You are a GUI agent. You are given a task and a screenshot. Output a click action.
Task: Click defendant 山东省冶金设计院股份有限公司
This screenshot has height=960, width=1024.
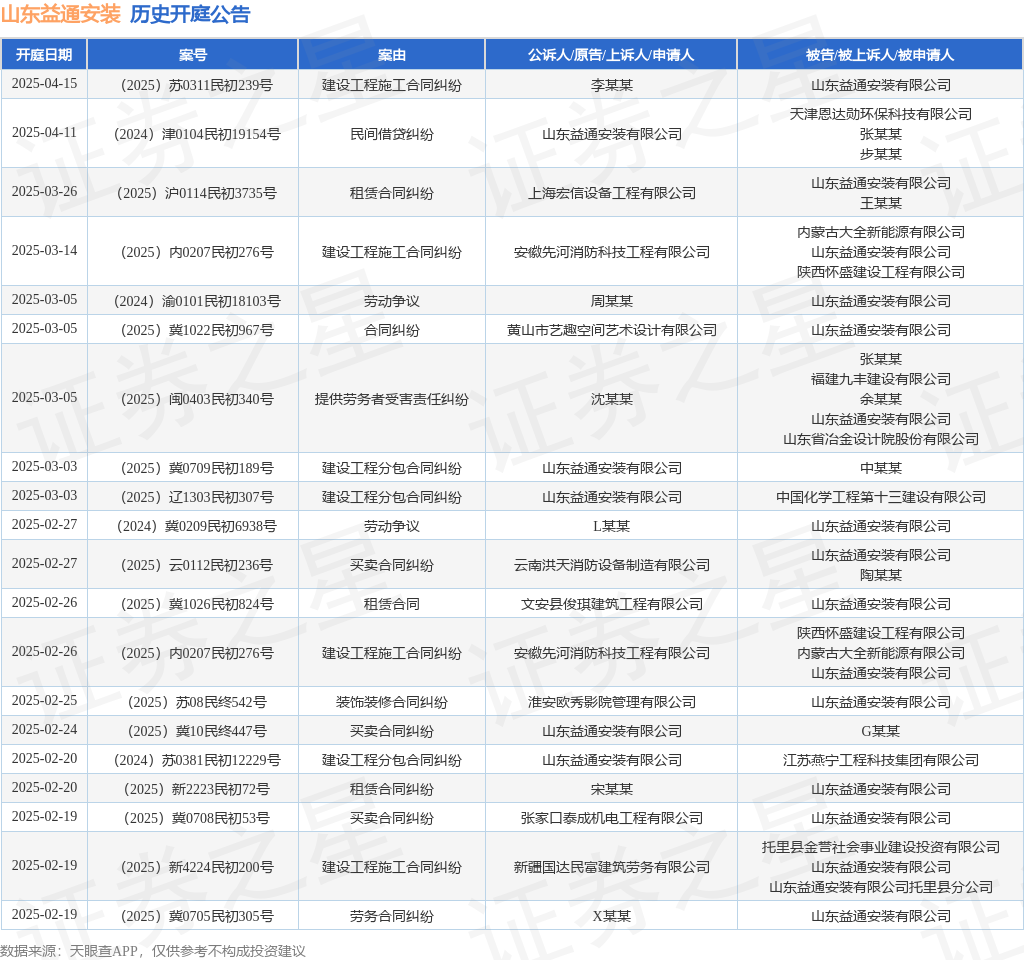(880, 438)
